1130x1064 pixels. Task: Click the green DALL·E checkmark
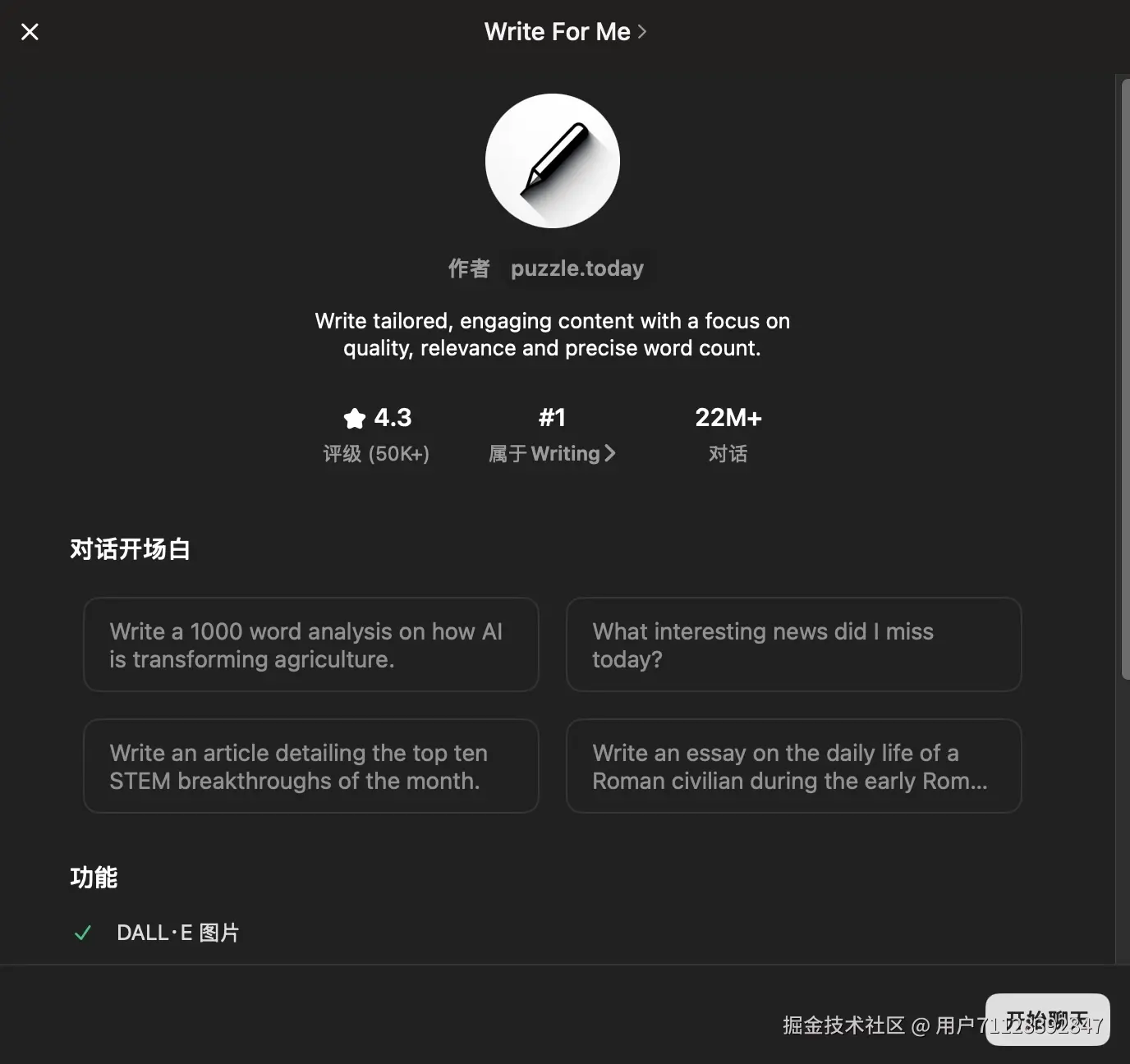point(82,933)
